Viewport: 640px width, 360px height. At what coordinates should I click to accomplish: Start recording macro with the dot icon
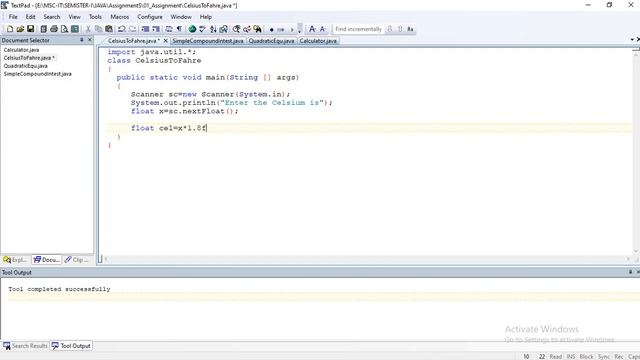[x=271, y=29]
